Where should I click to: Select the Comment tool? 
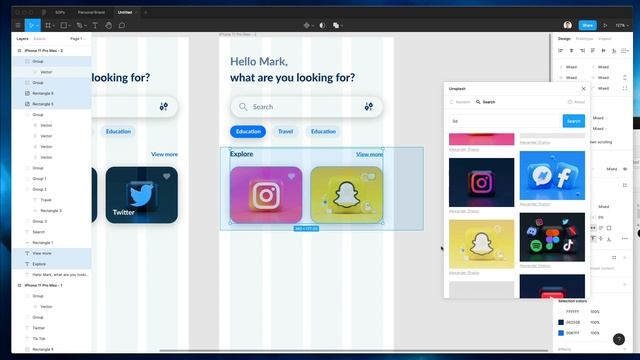coord(122,25)
